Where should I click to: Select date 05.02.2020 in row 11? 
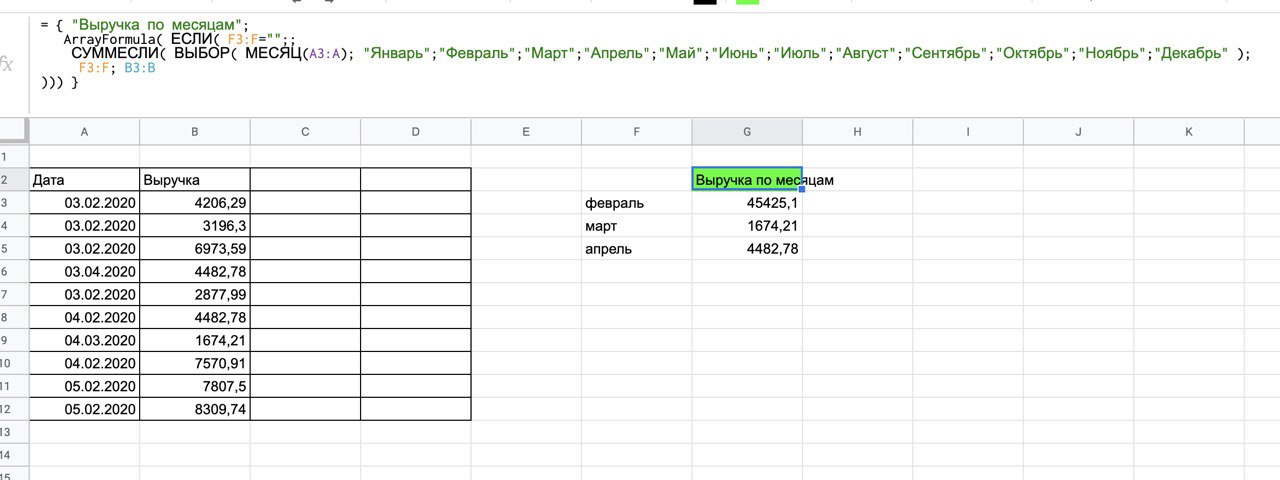(85, 387)
